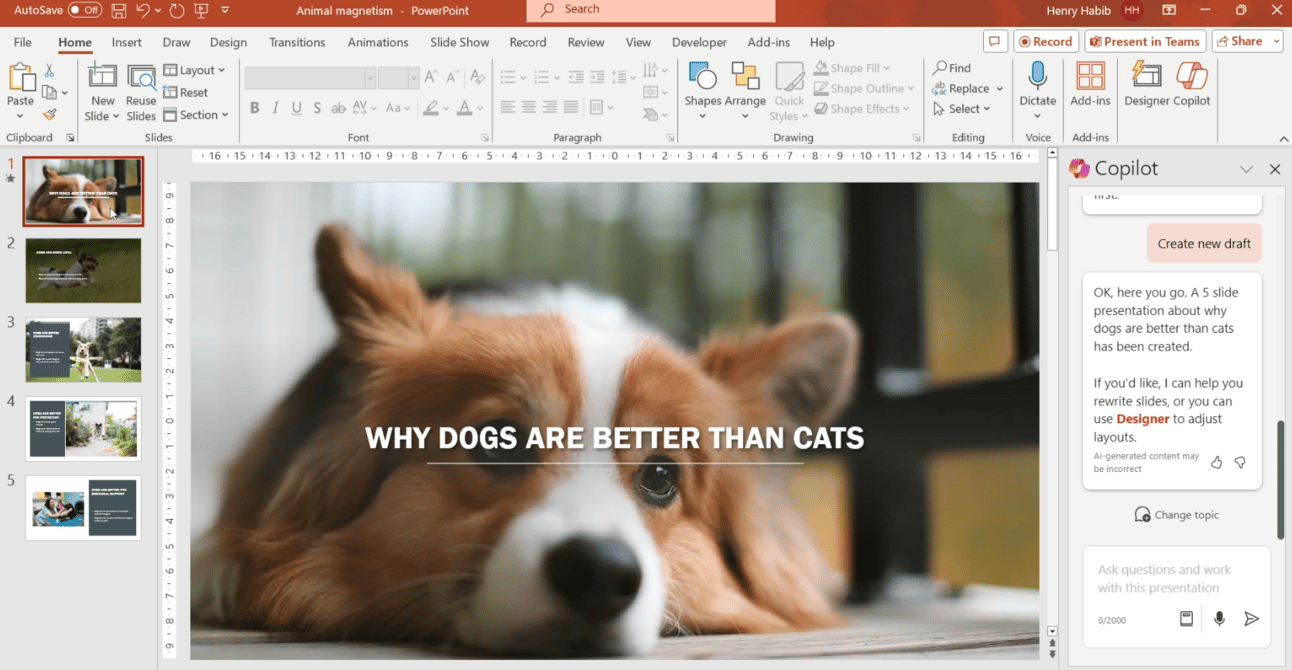The image size is (1292, 670).
Task: Expand the Layout dropdown
Action: coord(195,70)
